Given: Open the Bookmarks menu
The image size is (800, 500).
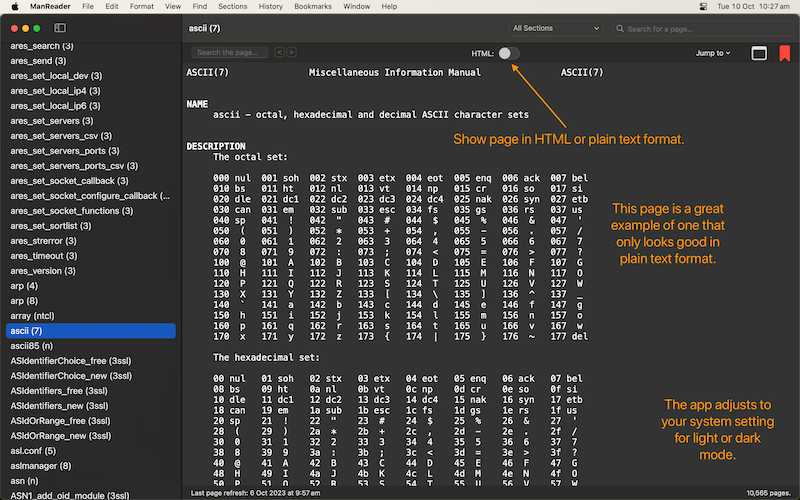Looking at the screenshot, I should 313,6.
